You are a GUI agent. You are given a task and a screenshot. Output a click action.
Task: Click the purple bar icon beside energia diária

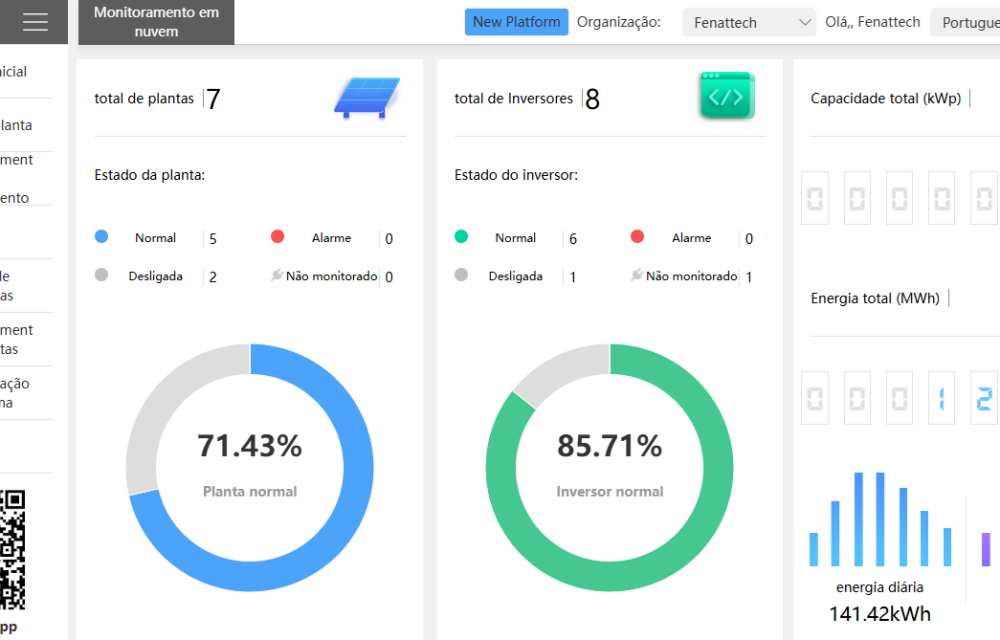[x=985, y=549]
